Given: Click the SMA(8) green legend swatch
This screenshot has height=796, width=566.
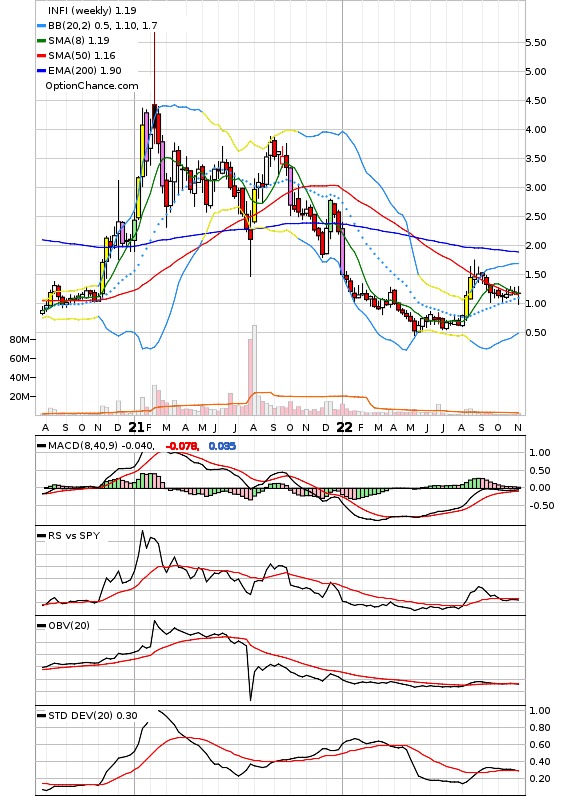Looking at the screenshot, I should (x=42, y=41).
